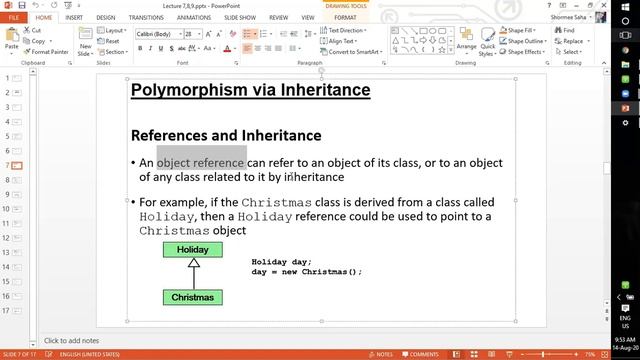Select the oval shape in gallery
The image size is (640, 360).
[x=433, y=31]
